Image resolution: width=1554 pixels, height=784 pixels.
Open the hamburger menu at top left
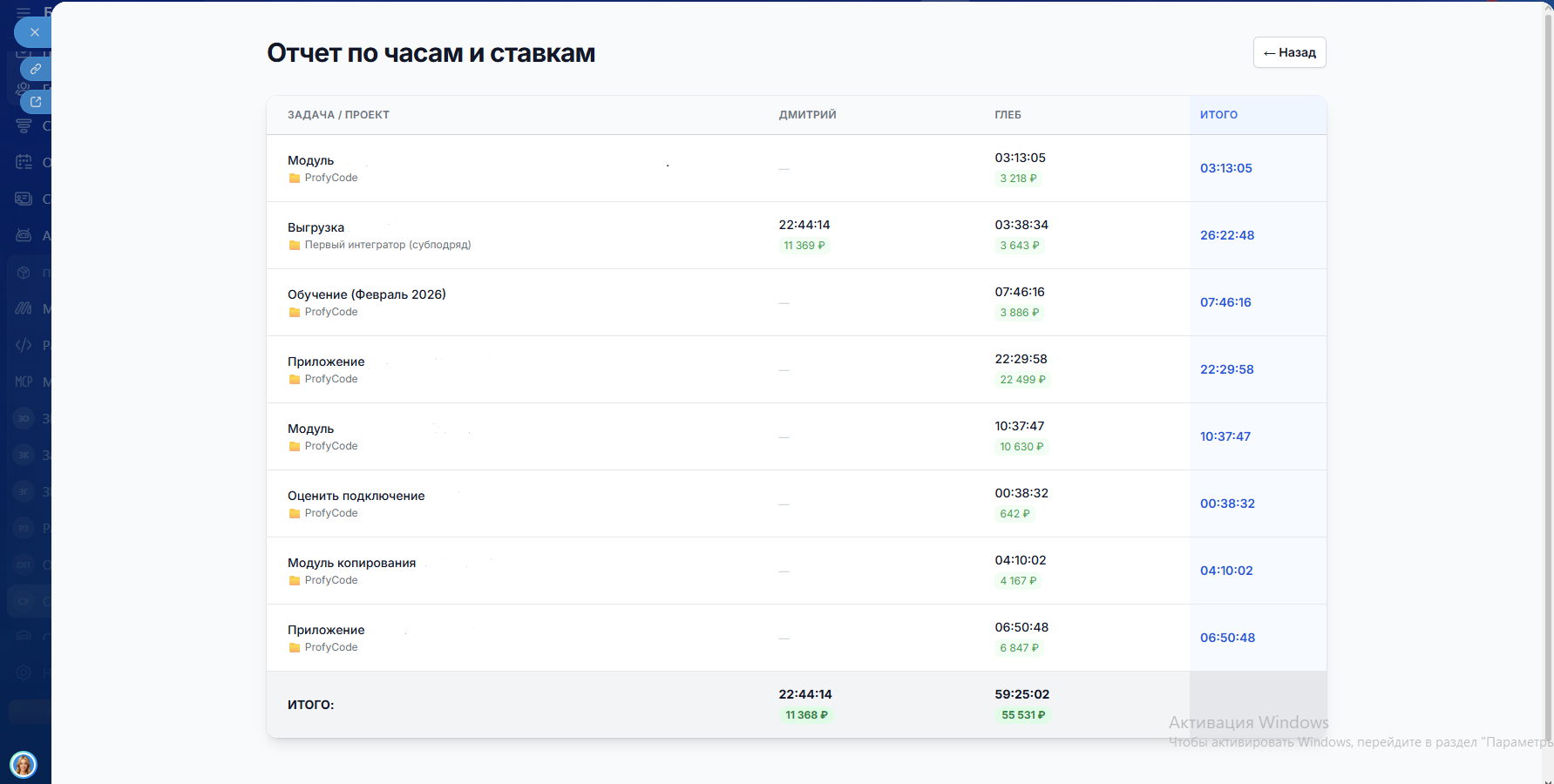coord(24,12)
